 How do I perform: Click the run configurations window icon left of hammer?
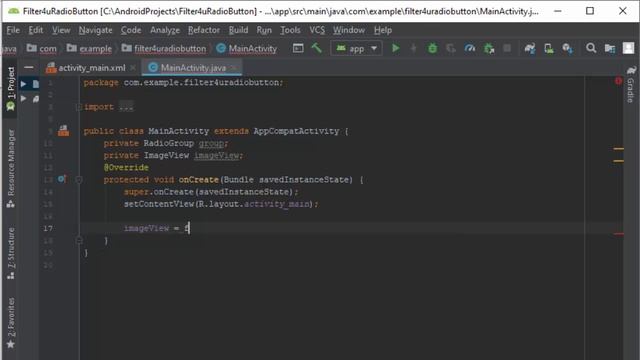click(298, 48)
